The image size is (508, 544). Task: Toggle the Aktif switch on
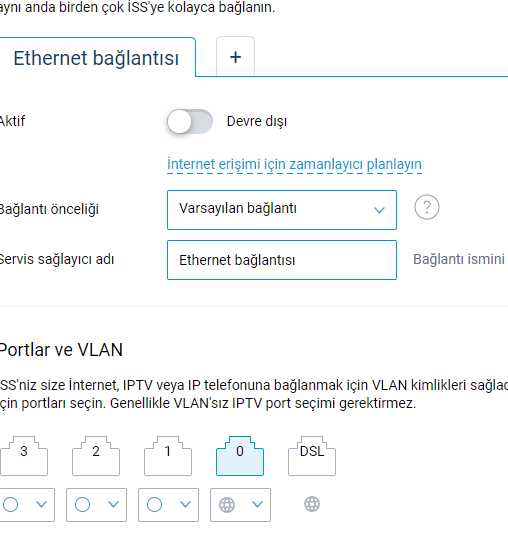(x=190, y=121)
